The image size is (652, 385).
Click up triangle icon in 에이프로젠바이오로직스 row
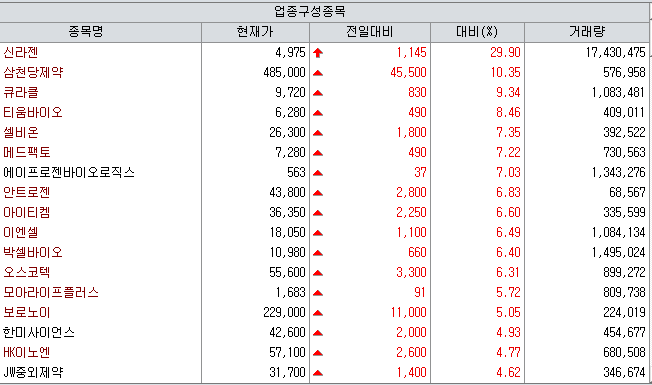pos(318,173)
